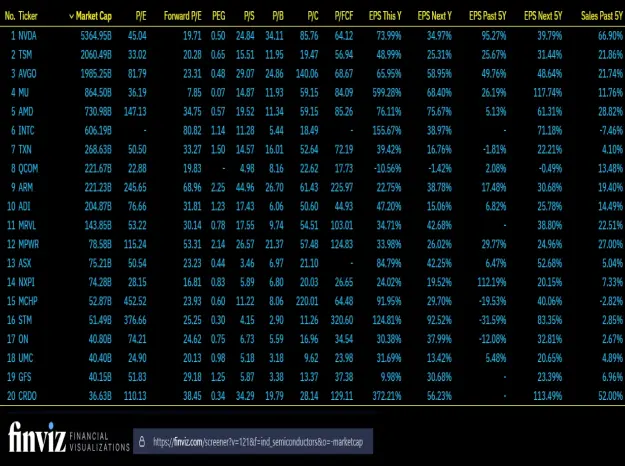Open the ARM ticker link
The height and width of the screenshot is (466, 625).
click(x=26, y=187)
